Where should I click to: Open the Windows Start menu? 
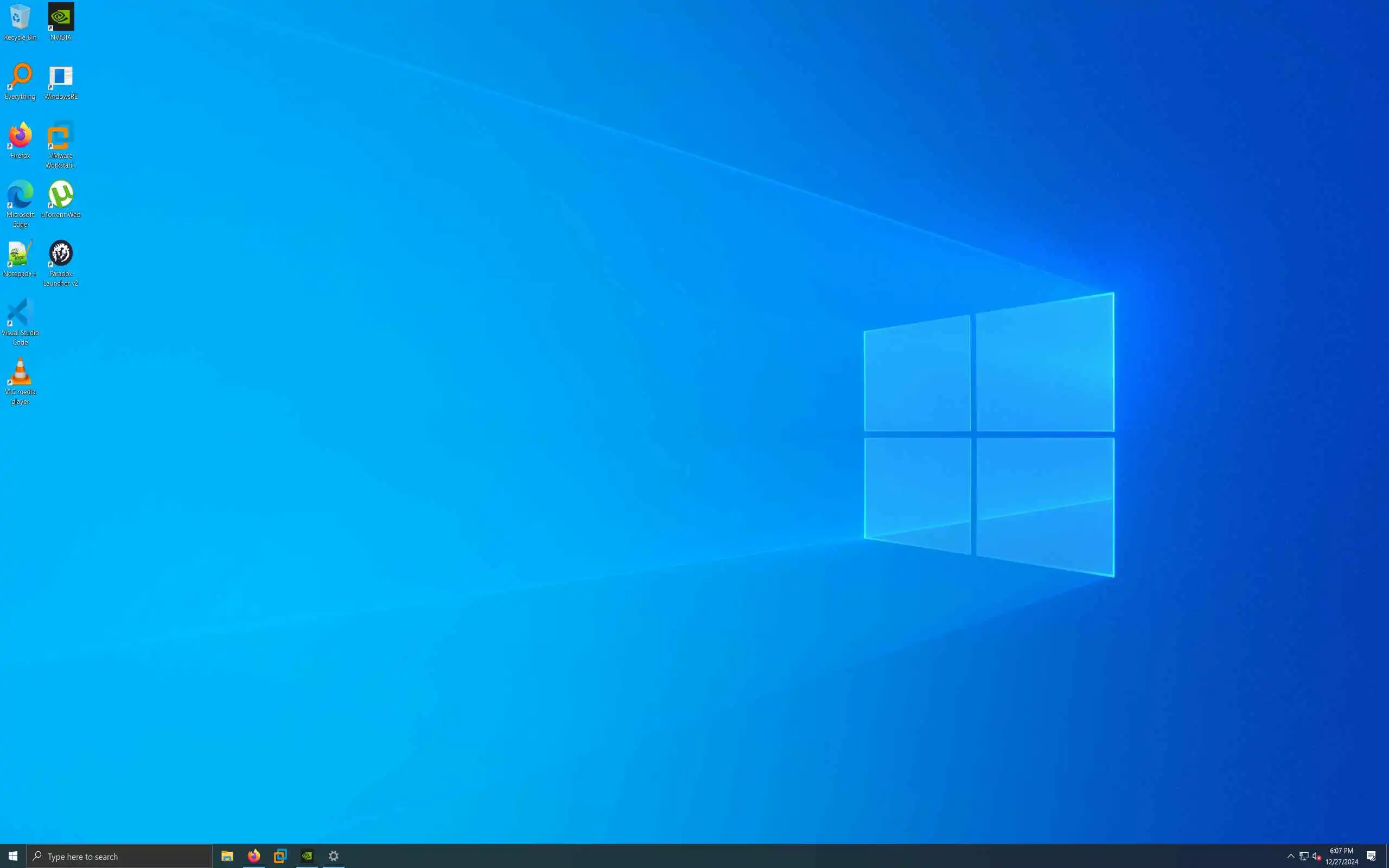[12, 856]
